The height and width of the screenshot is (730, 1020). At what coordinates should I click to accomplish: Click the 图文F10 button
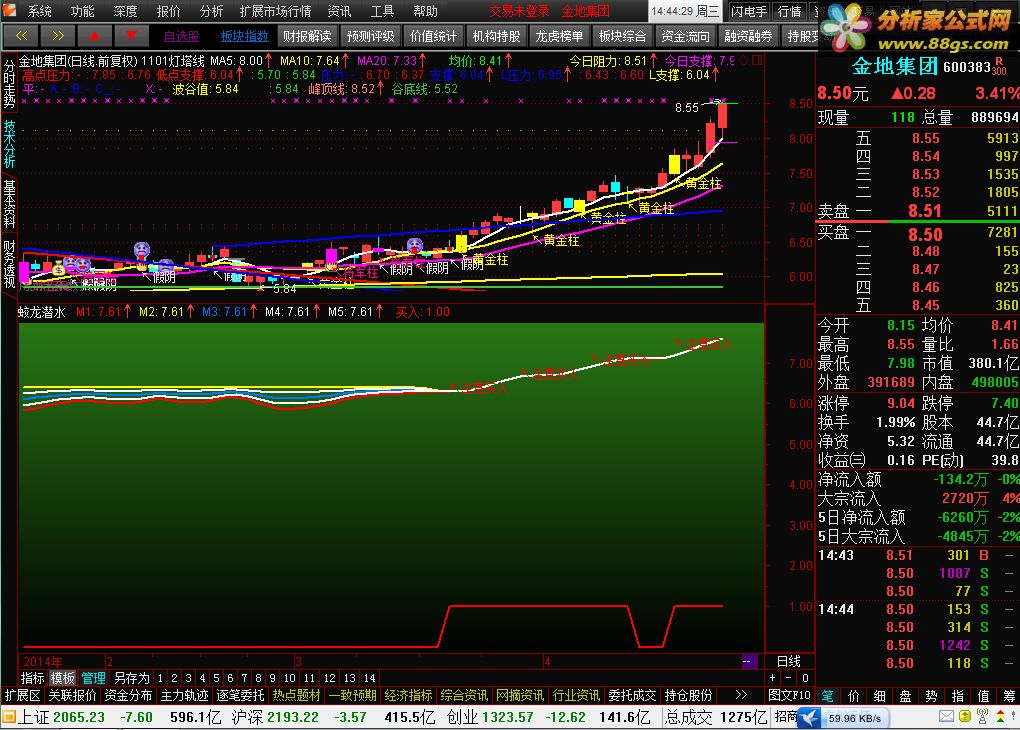[x=789, y=695]
